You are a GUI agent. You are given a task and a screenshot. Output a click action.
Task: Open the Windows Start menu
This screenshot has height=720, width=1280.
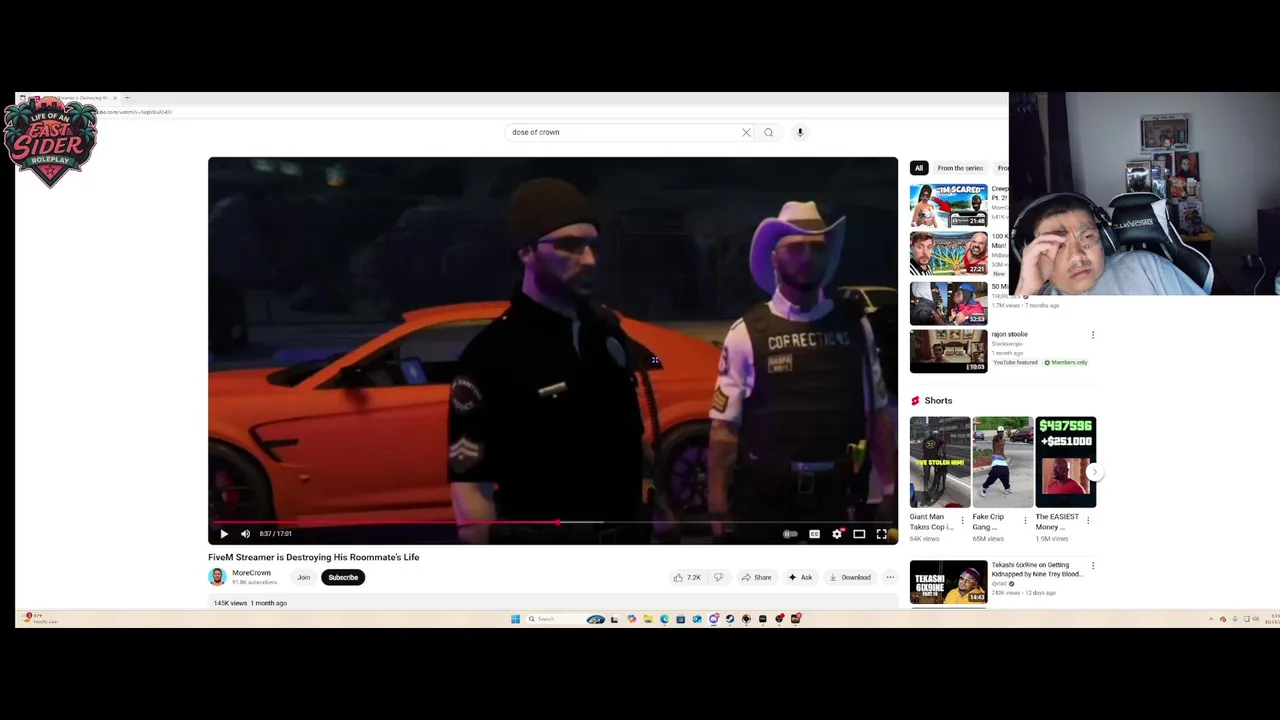515,619
